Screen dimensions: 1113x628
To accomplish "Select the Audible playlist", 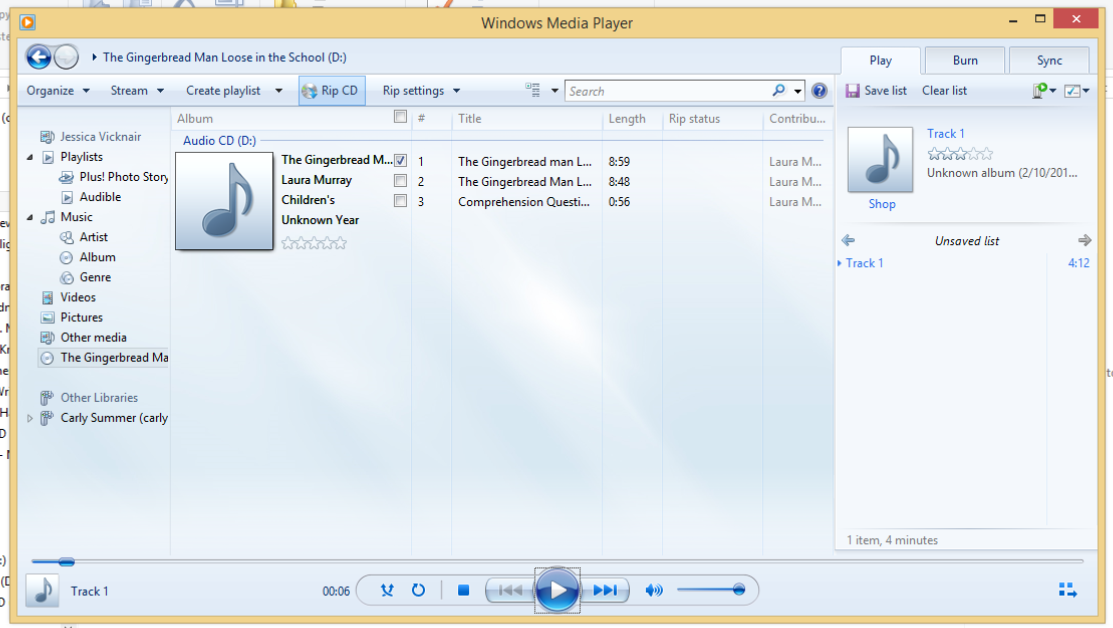I will [100, 197].
